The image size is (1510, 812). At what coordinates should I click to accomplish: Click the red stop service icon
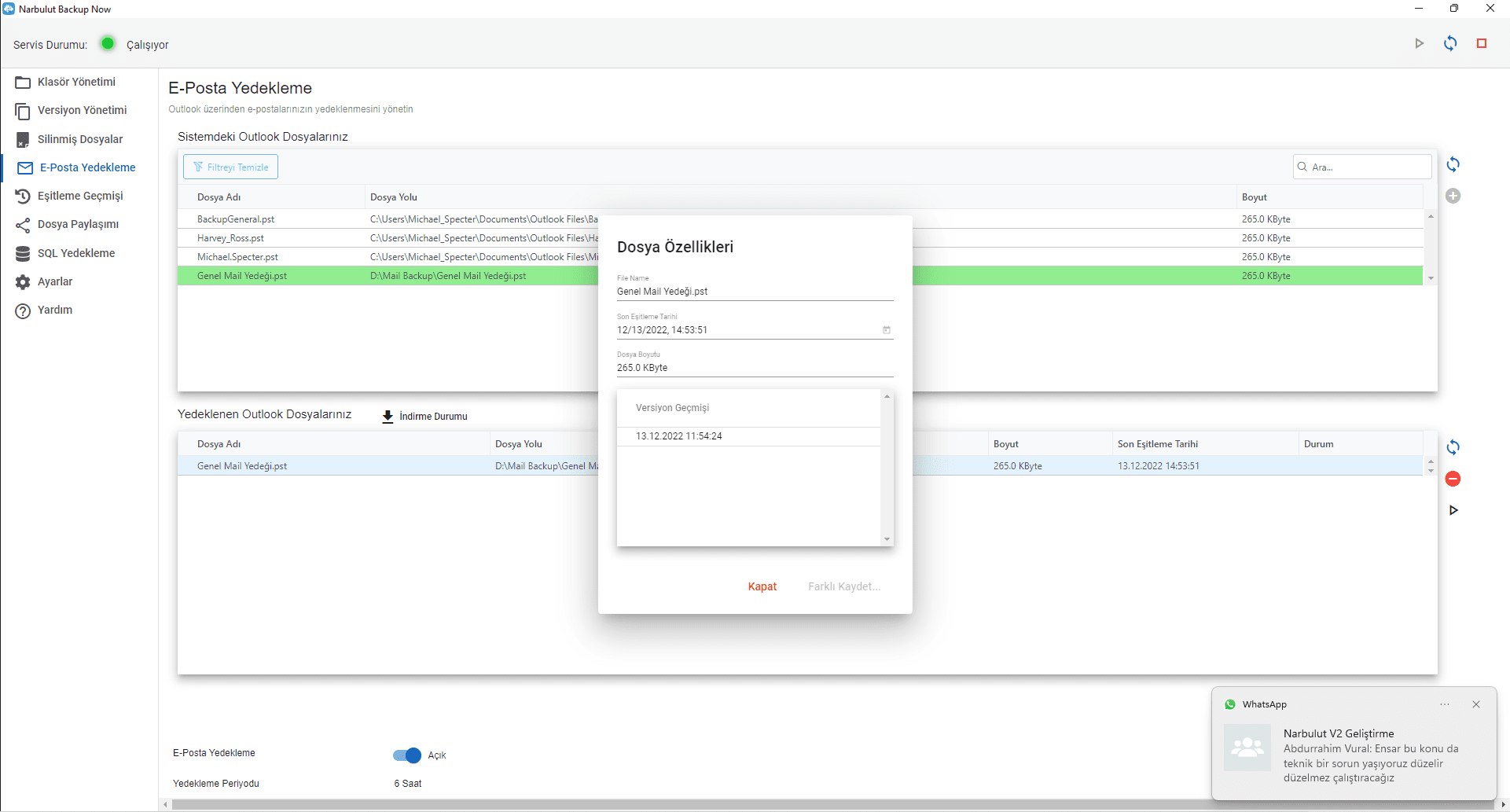(x=1482, y=44)
